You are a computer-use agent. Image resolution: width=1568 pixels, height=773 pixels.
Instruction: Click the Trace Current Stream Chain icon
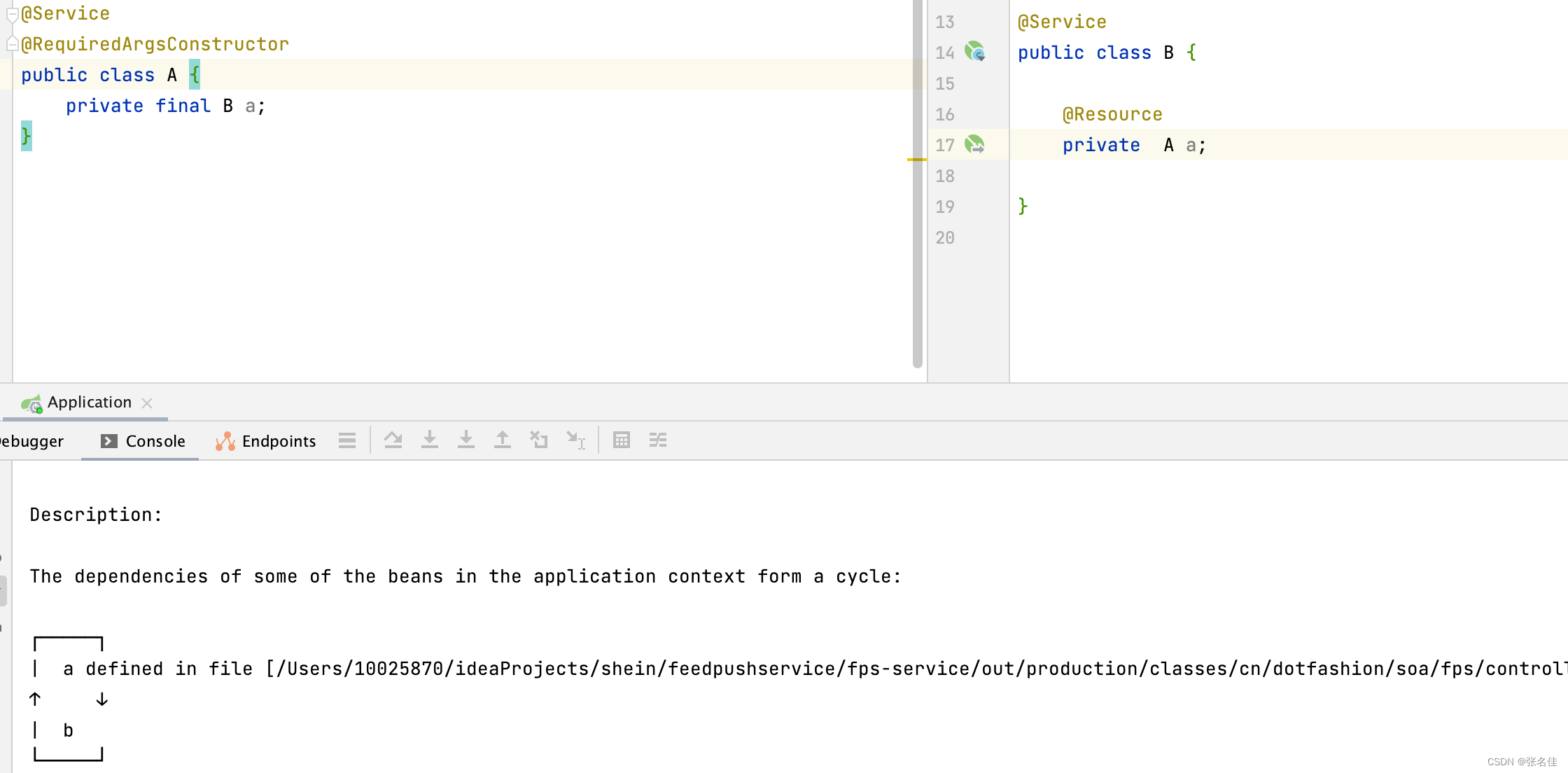(658, 440)
